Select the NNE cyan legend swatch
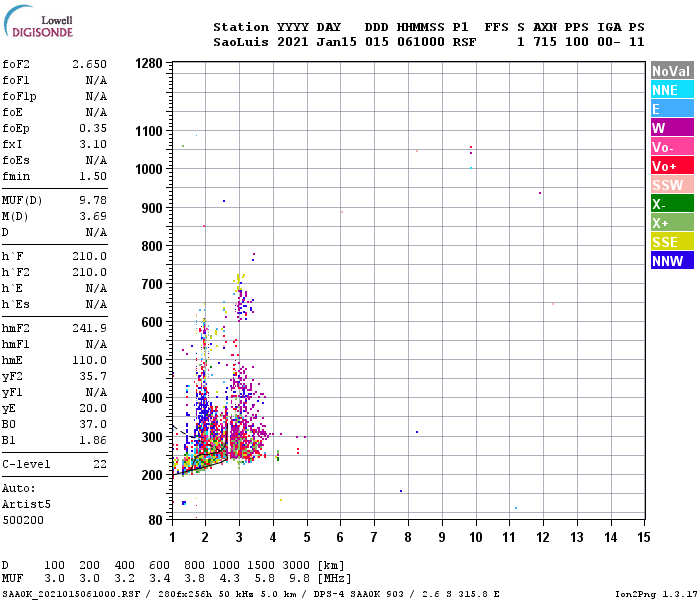 point(672,90)
